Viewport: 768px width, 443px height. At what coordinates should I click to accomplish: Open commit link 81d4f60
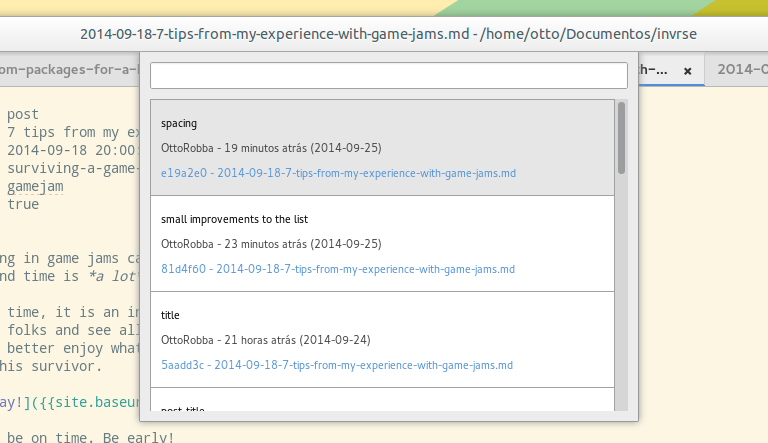click(337, 269)
